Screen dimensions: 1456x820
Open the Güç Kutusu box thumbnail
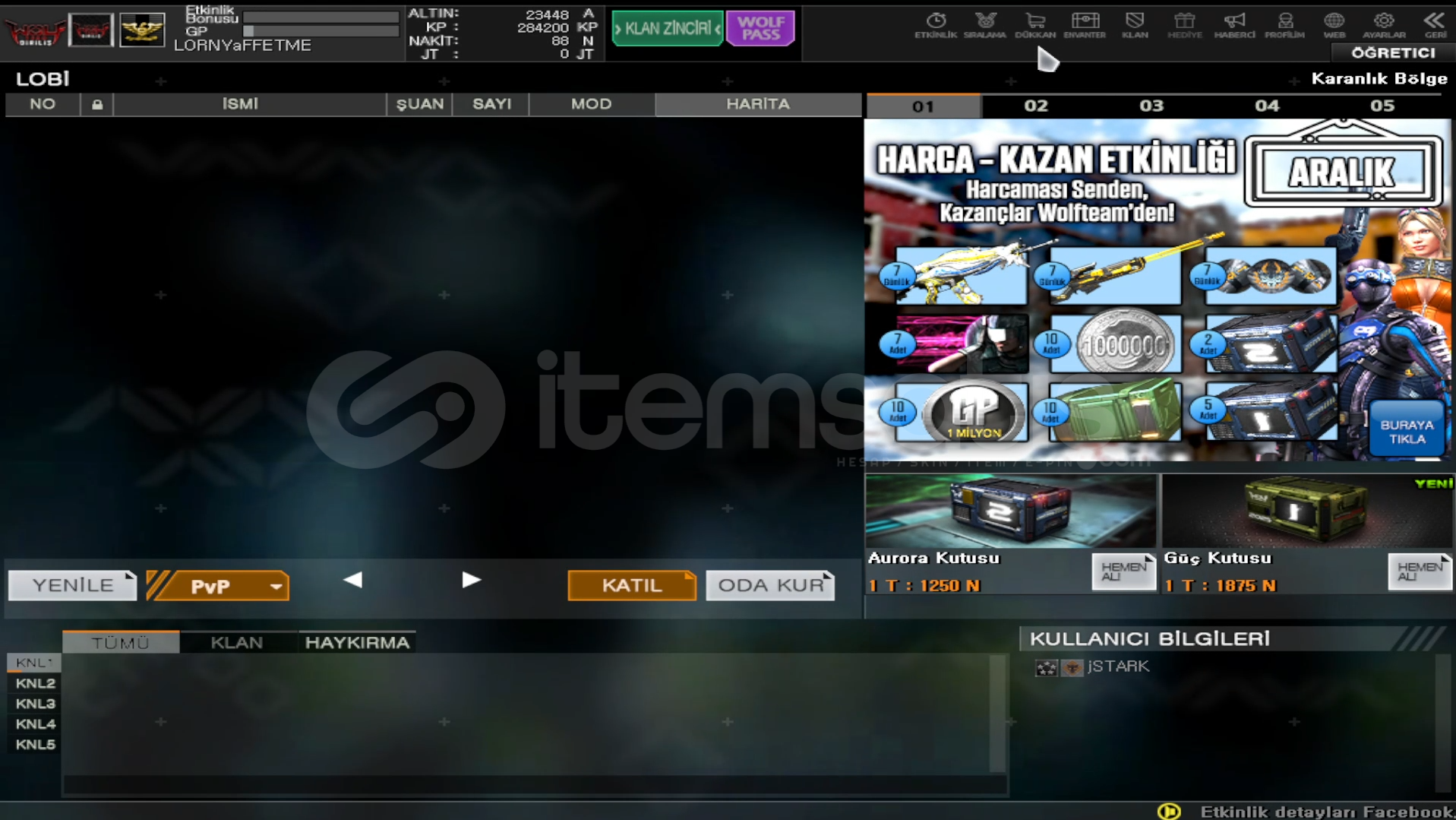[1307, 511]
